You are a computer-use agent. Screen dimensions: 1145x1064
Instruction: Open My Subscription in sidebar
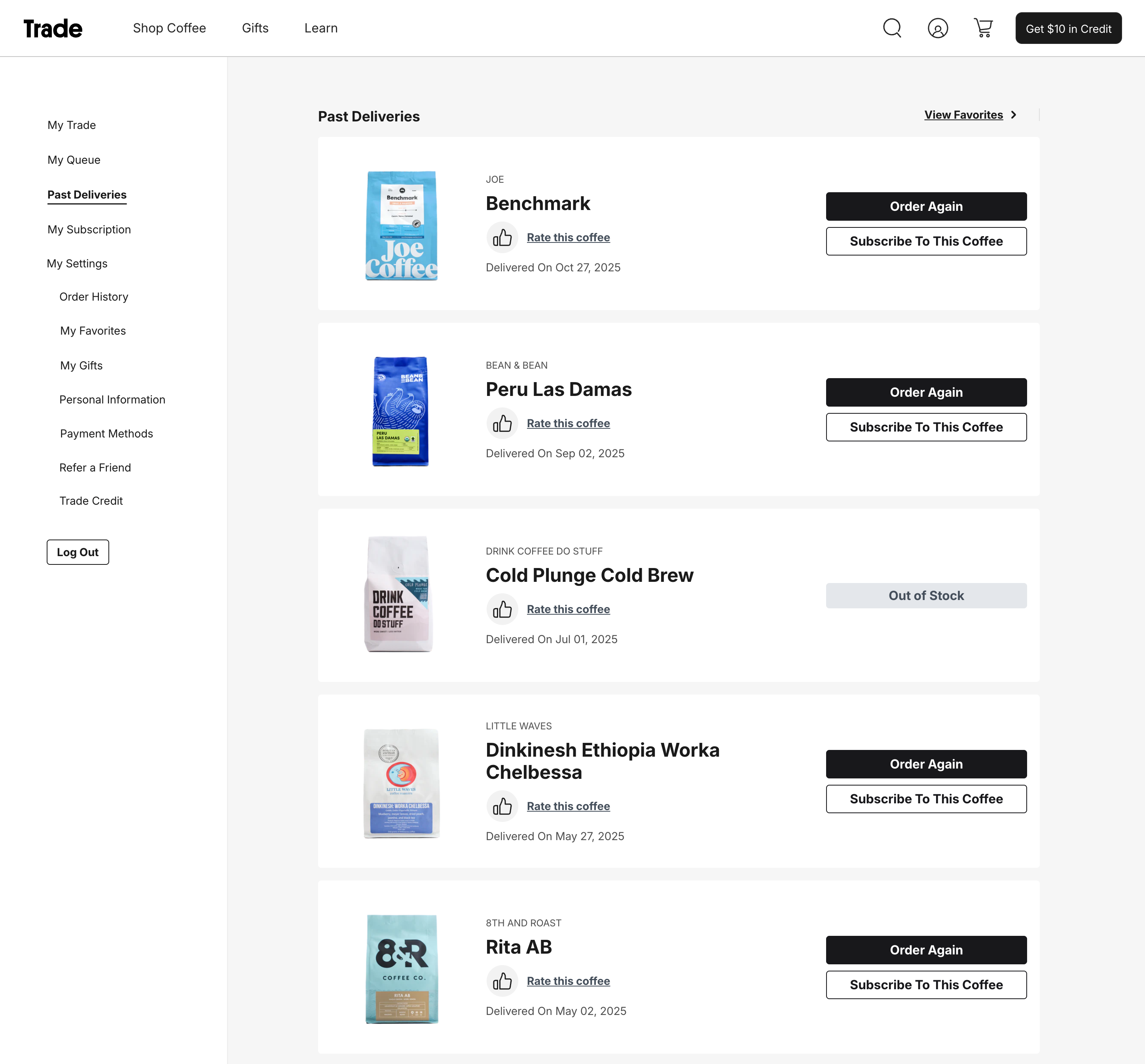[x=89, y=229]
